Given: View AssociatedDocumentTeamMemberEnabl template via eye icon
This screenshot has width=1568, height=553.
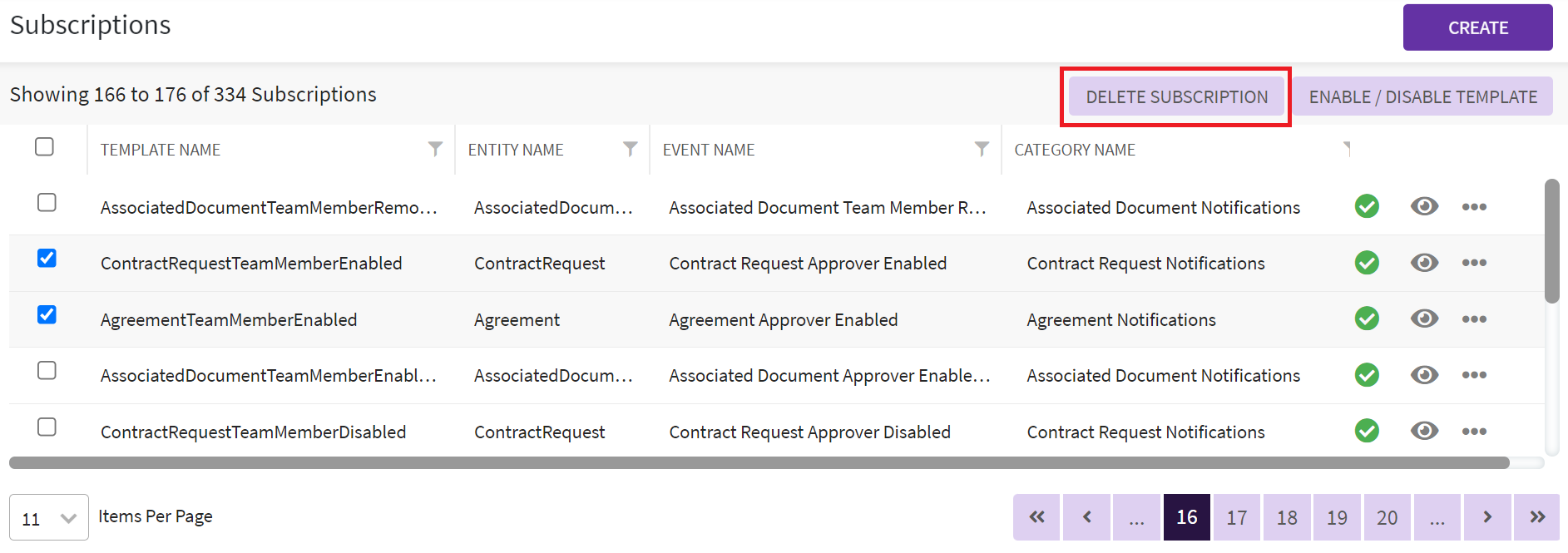Looking at the screenshot, I should [x=1424, y=375].
